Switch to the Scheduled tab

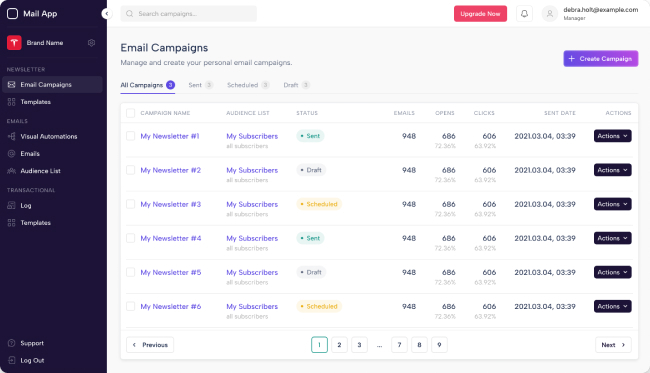[x=248, y=85]
